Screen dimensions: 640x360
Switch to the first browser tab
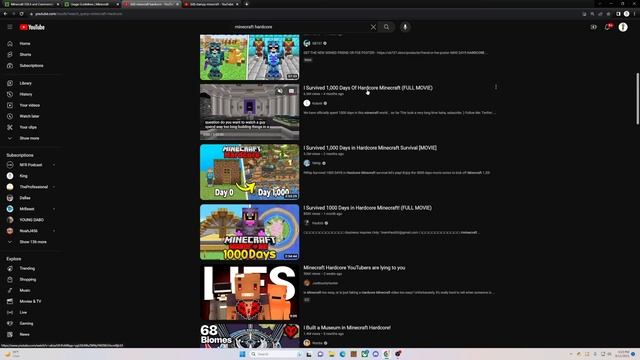tap(32, 4)
